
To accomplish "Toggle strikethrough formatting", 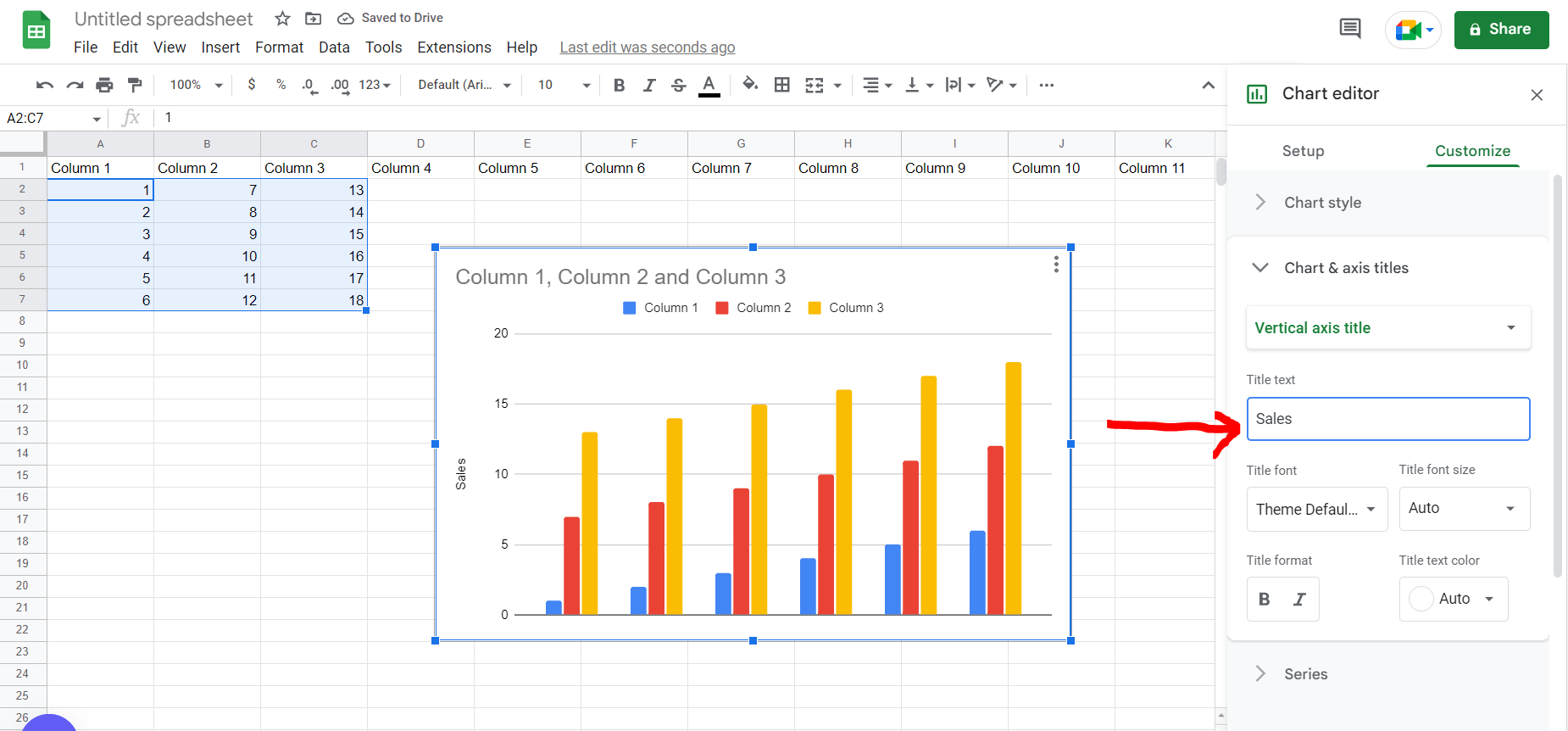I will pos(678,85).
